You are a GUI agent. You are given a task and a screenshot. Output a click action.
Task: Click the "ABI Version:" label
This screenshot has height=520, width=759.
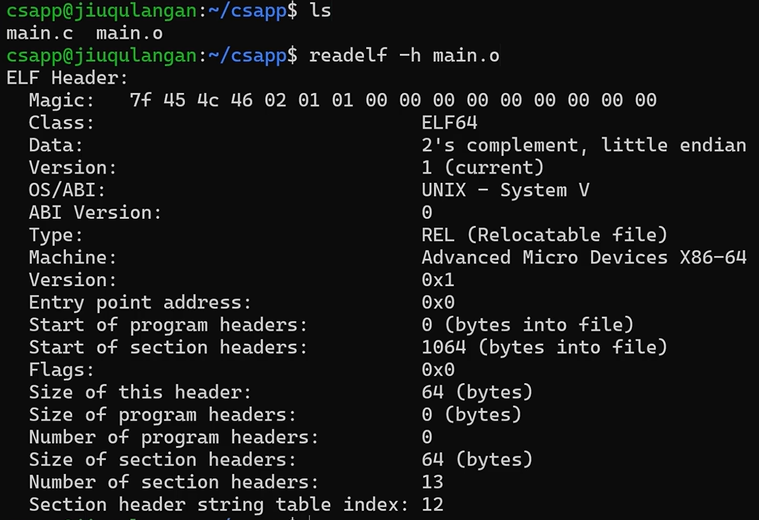pyautogui.click(x=95, y=212)
